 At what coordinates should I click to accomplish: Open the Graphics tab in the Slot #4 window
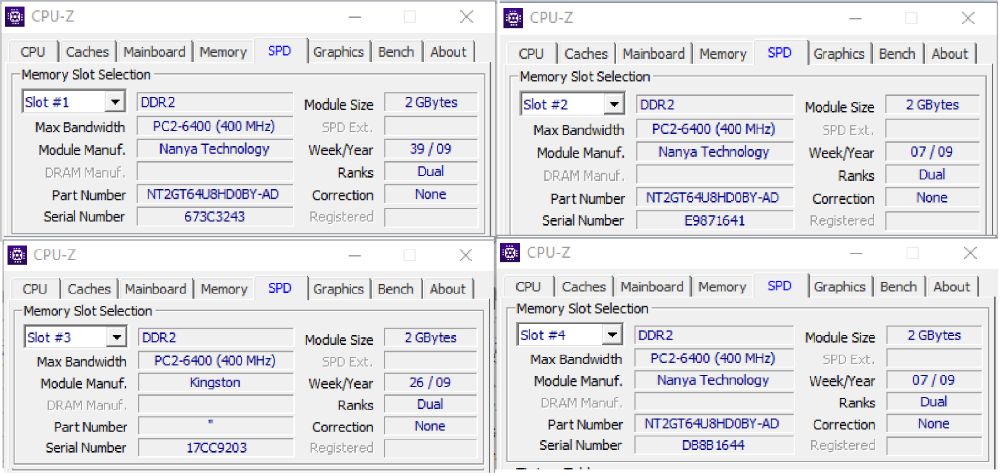coord(839,287)
